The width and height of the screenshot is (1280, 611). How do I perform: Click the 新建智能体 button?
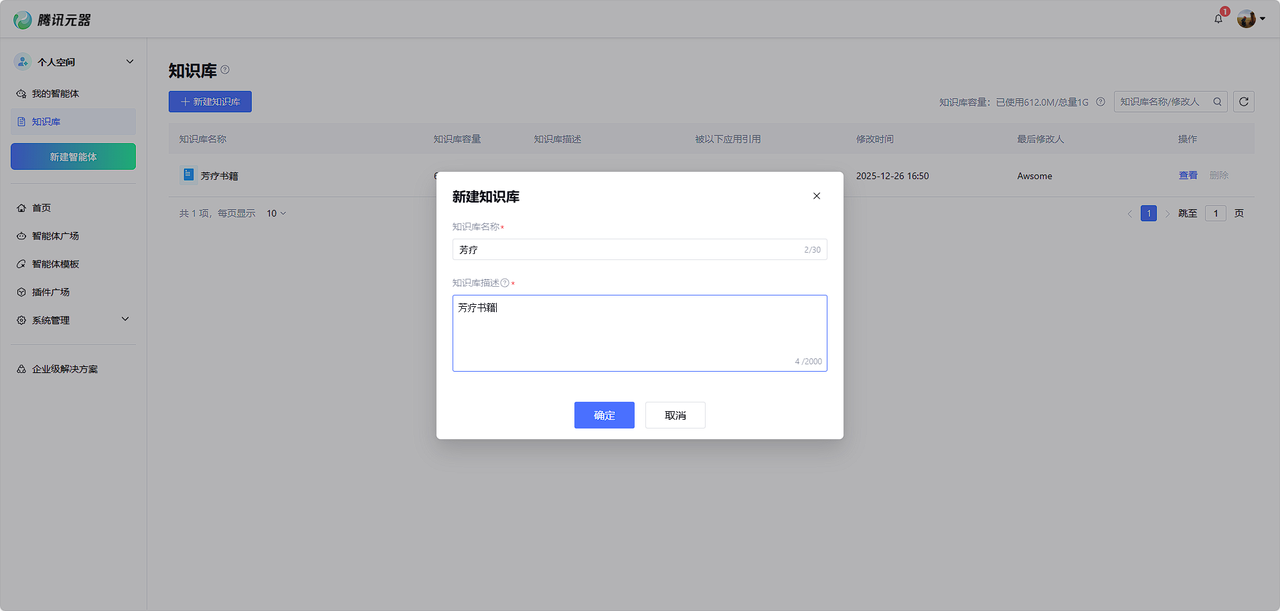[x=73, y=157]
